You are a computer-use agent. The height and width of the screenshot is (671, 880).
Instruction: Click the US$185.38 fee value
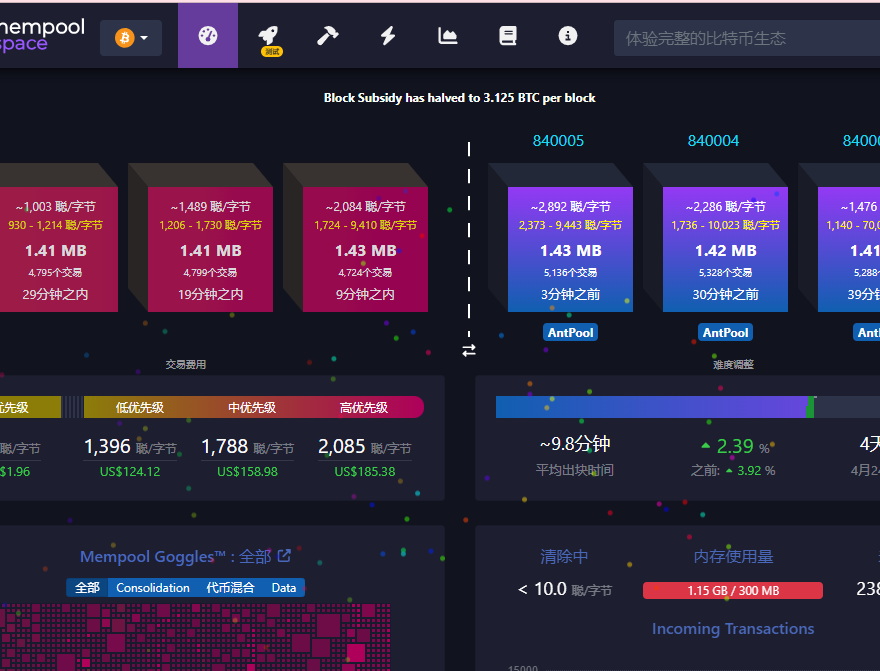pos(365,472)
